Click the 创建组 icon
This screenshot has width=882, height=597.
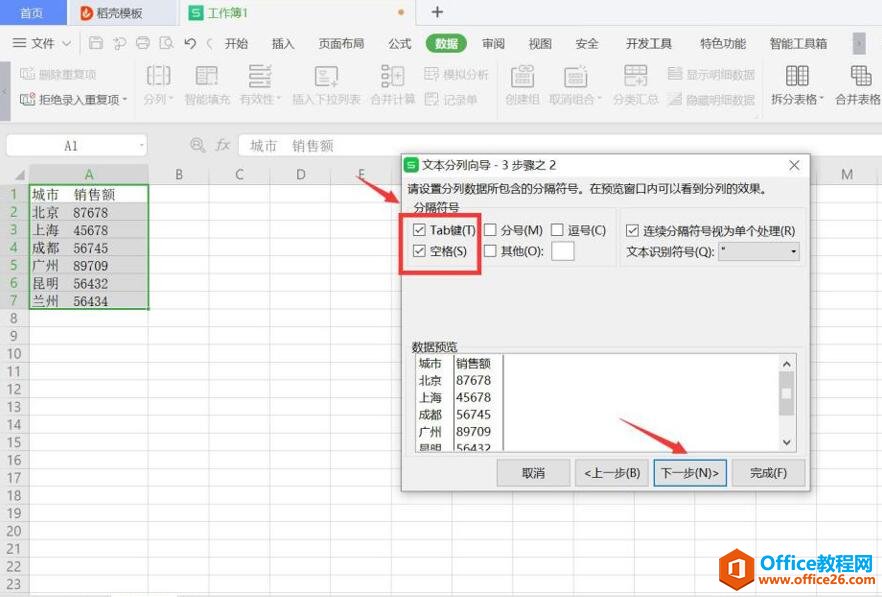pyautogui.click(x=522, y=75)
